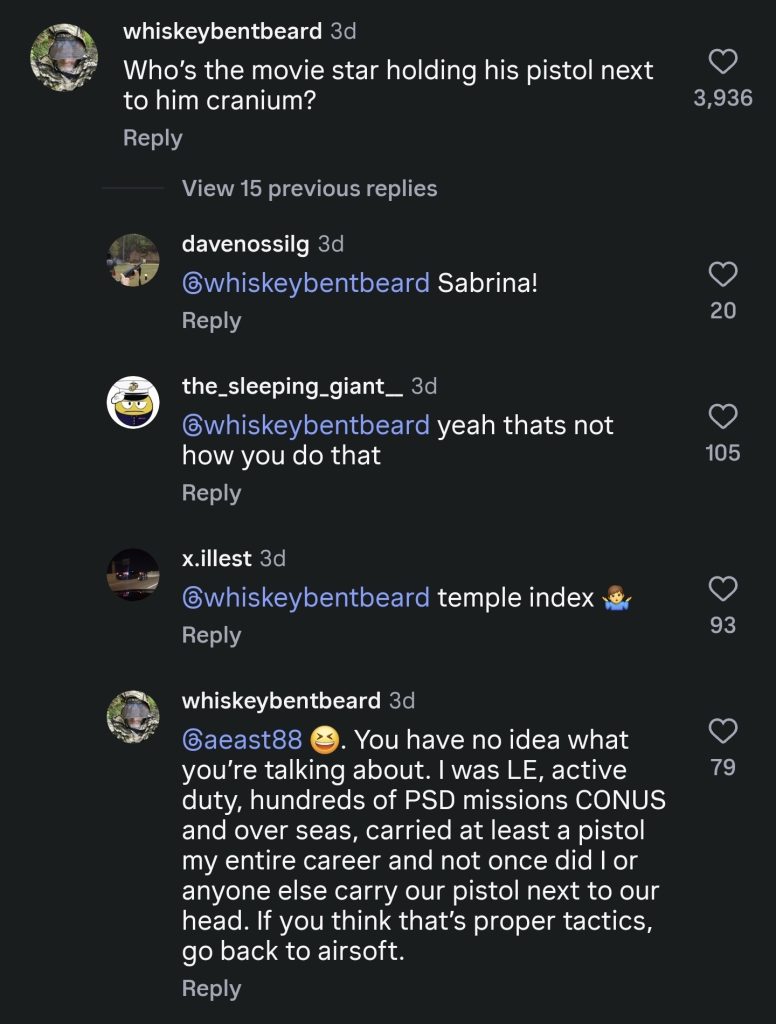776x1024 pixels.
Task: Like x.illest's temple index reply
Action: (722, 588)
